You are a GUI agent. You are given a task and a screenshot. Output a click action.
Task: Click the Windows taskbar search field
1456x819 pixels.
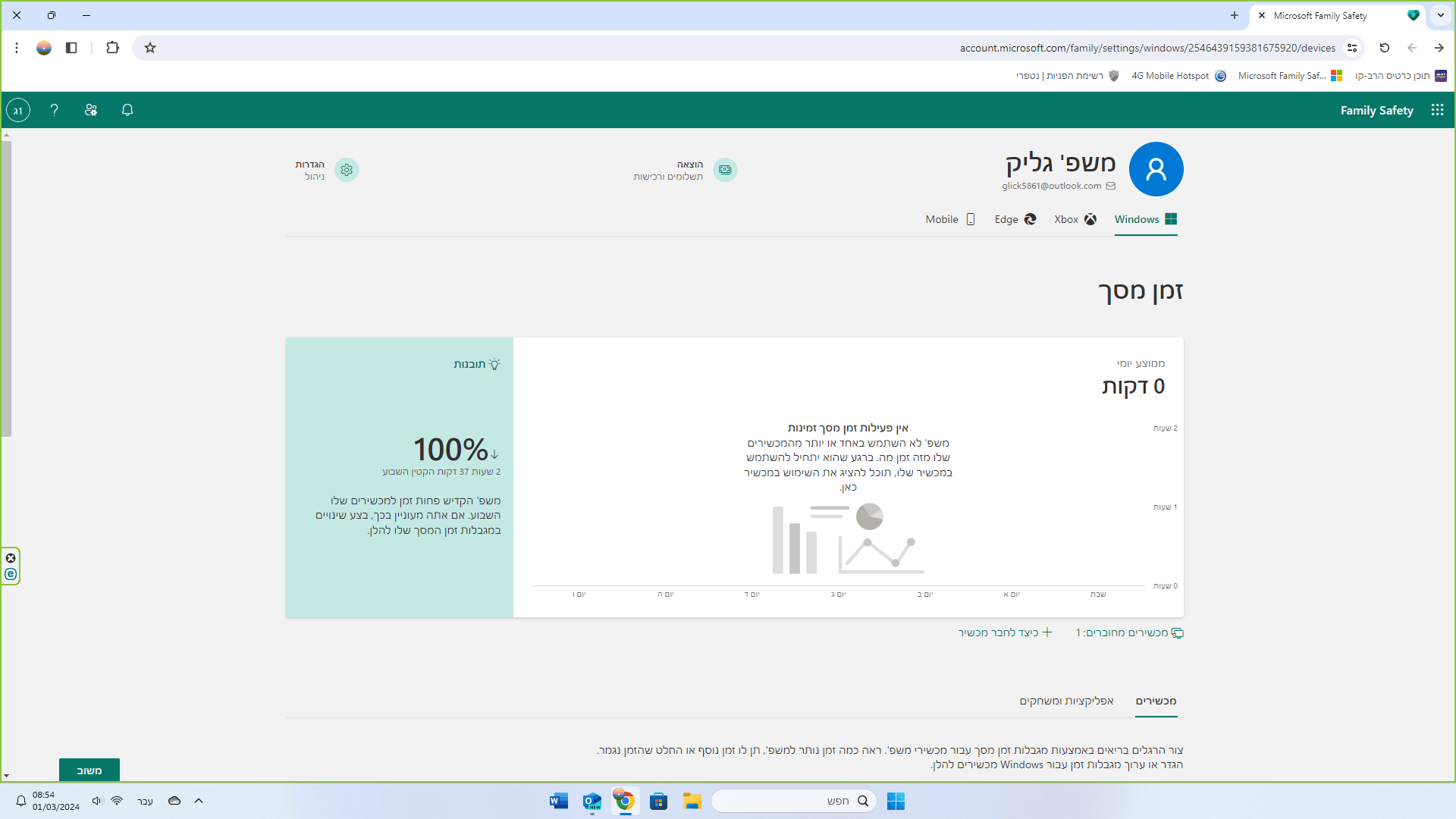[792, 801]
